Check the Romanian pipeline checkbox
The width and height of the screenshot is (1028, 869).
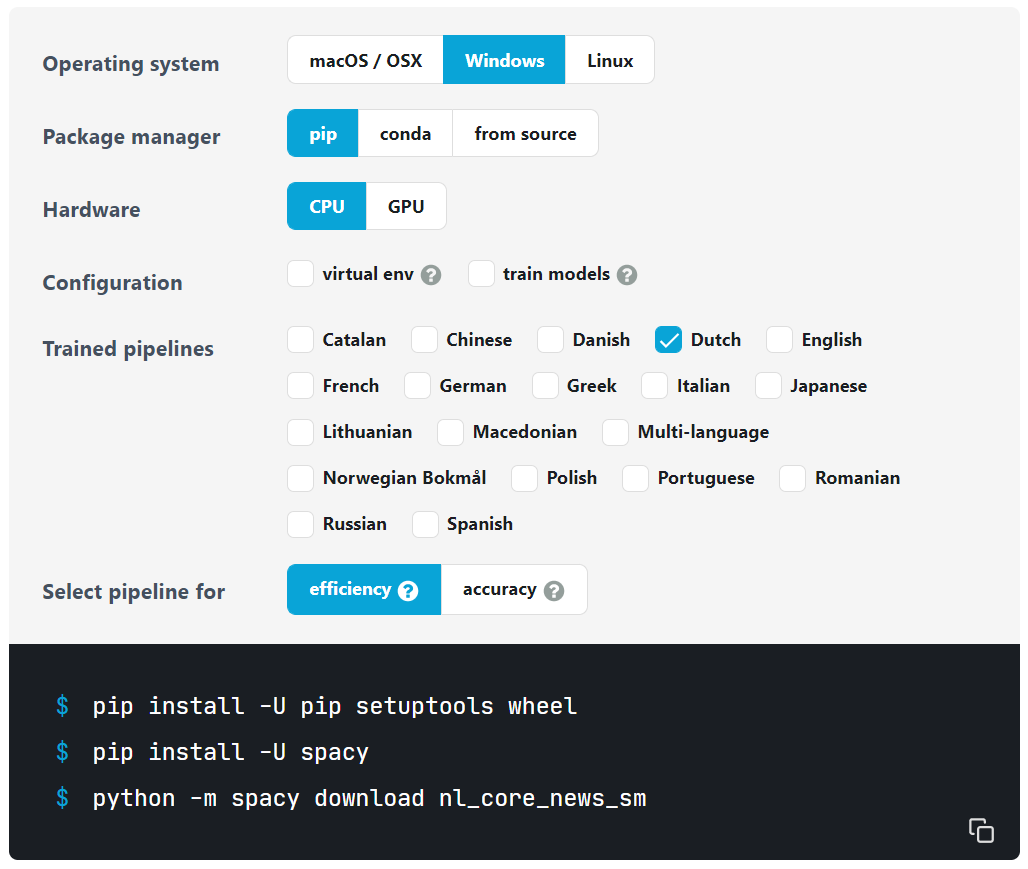792,478
